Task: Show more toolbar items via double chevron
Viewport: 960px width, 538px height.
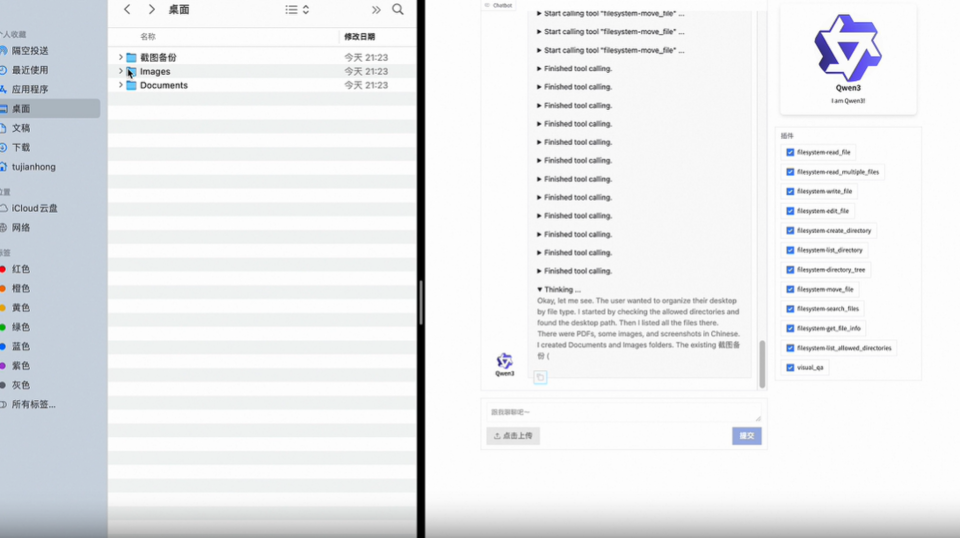Action: click(x=376, y=10)
